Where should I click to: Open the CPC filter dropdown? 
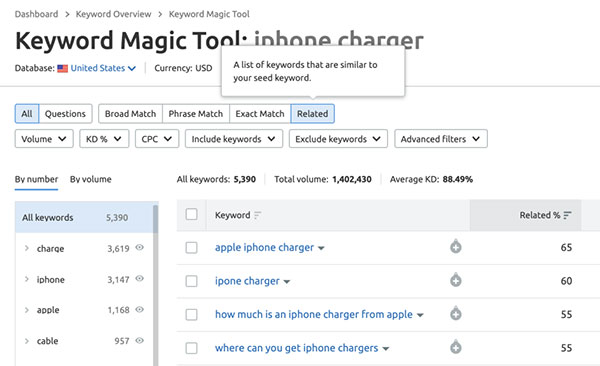click(157, 139)
